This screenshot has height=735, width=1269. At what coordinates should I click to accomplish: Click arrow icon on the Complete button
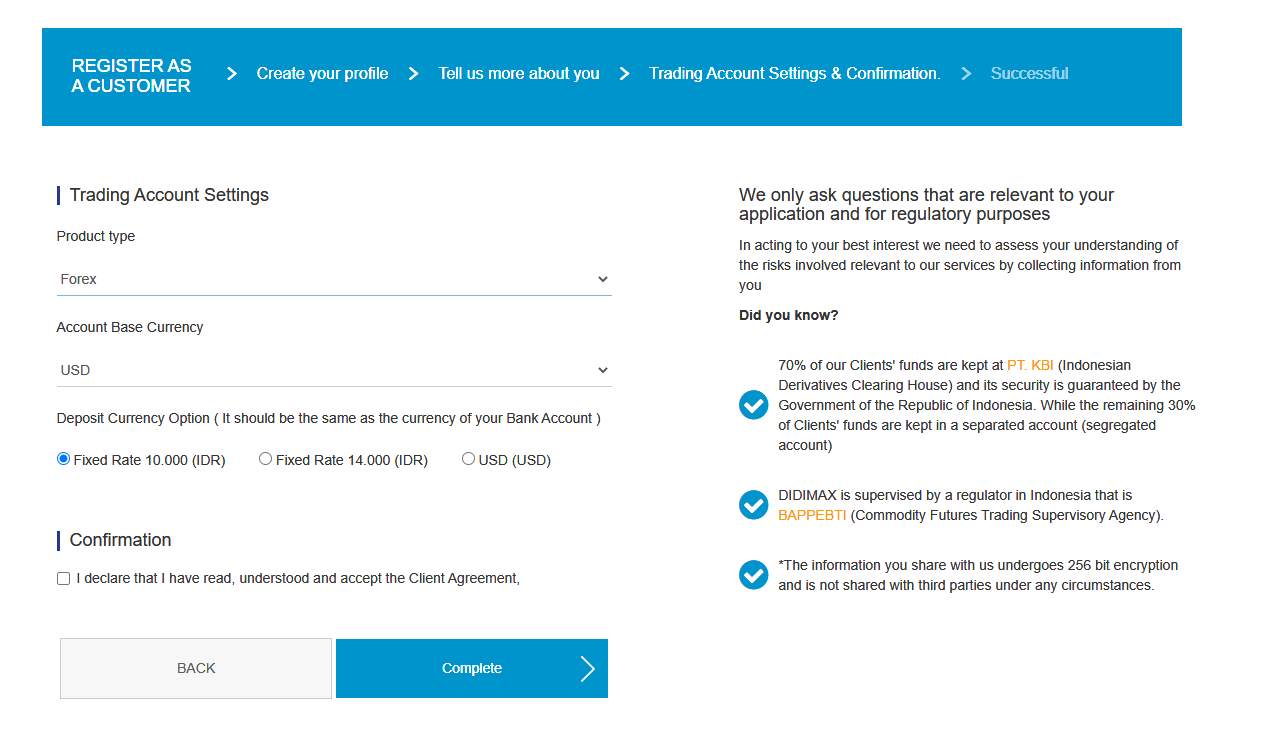(x=588, y=669)
